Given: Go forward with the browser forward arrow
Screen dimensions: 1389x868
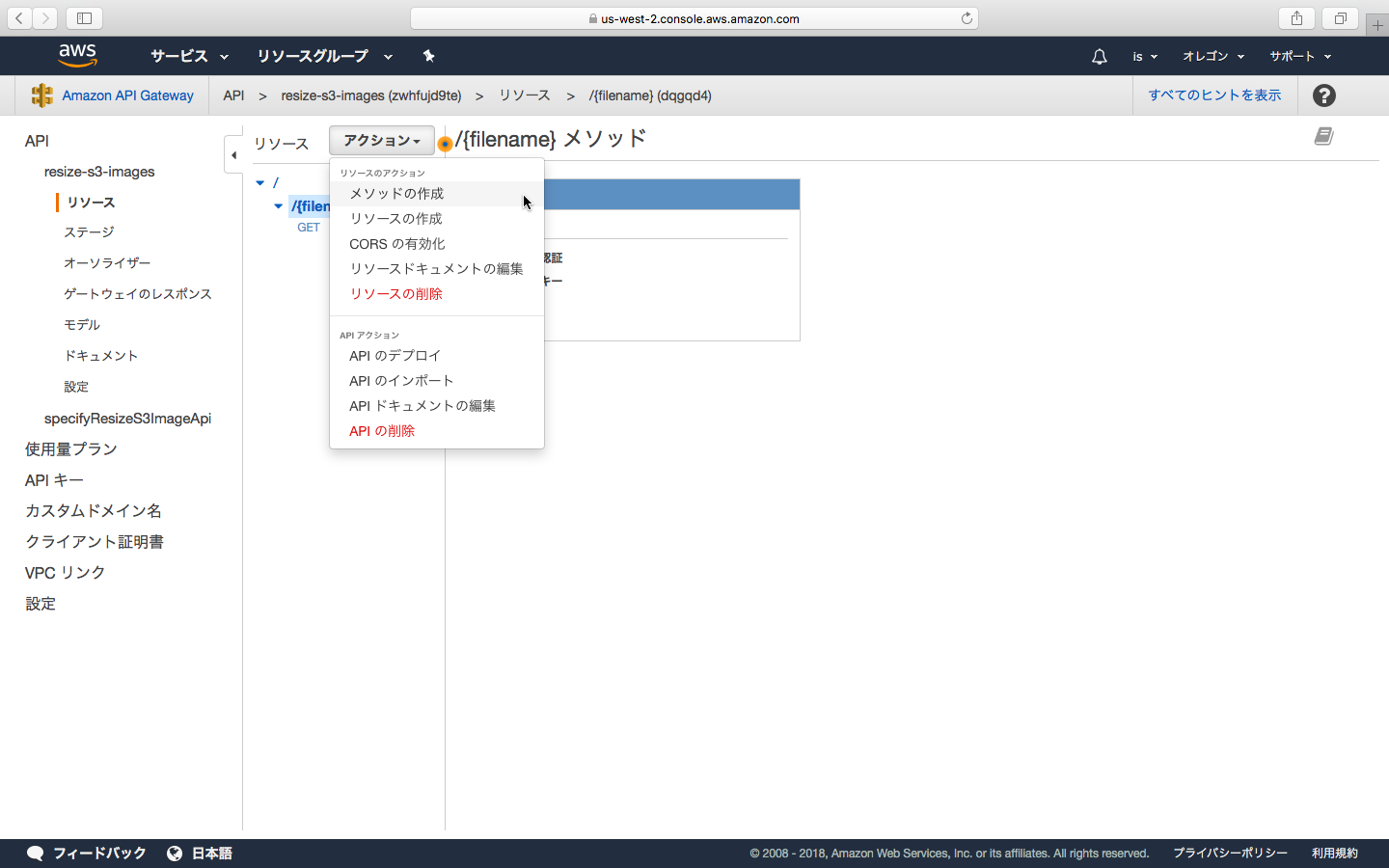Looking at the screenshot, I should coord(45,18).
